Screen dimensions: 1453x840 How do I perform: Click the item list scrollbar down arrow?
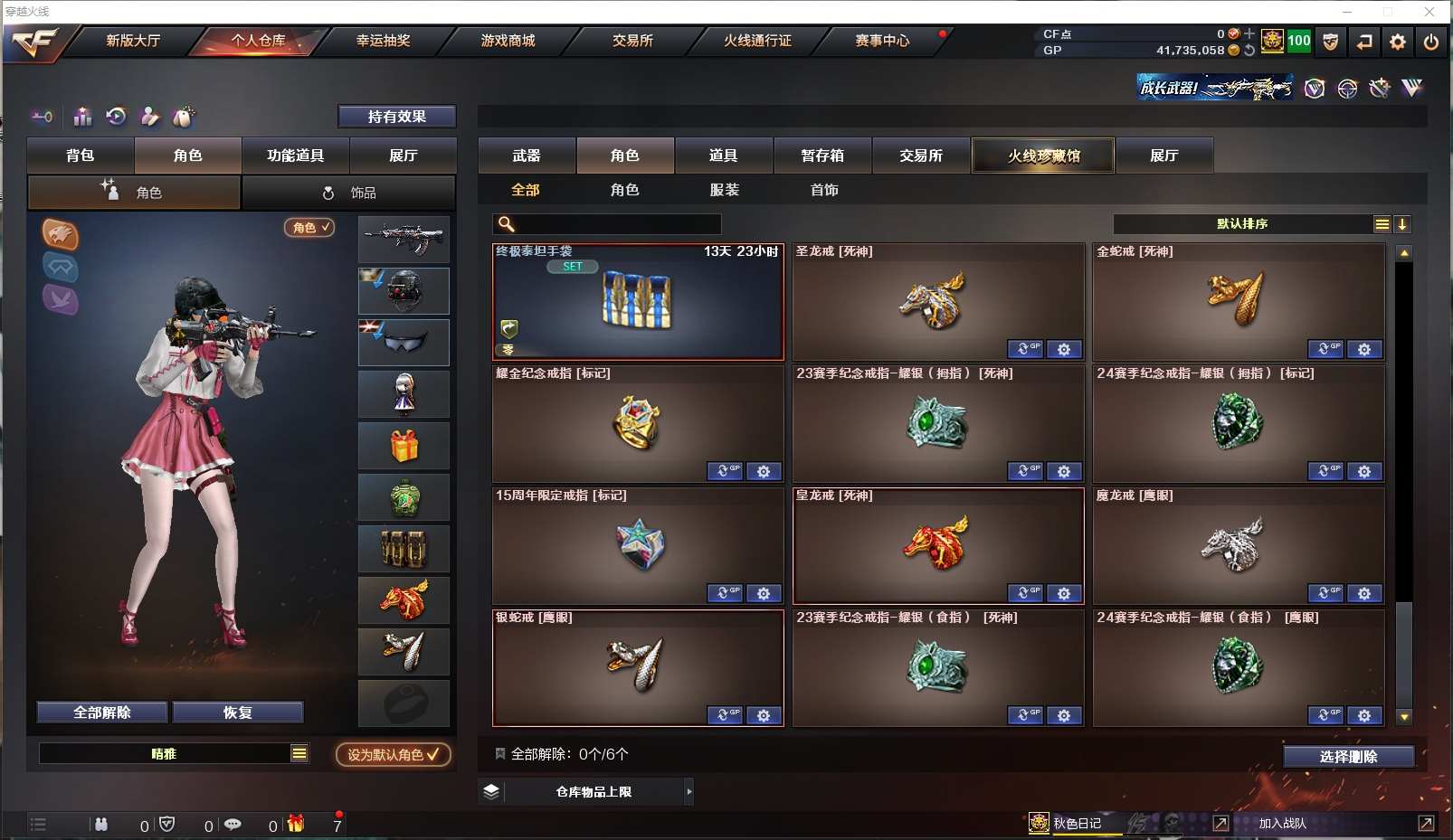1404,717
